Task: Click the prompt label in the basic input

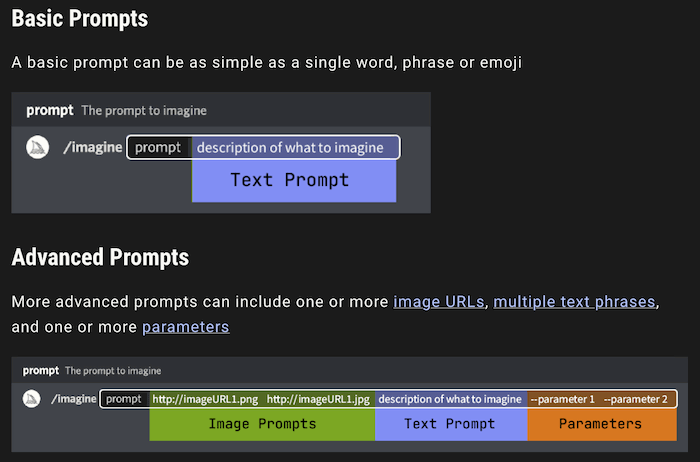Action: (x=158, y=148)
